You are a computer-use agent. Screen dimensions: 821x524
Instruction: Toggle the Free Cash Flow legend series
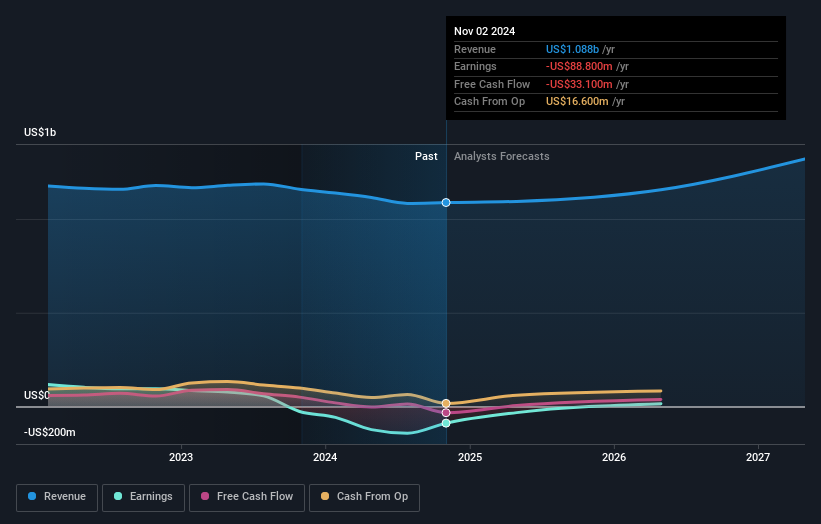point(247,497)
